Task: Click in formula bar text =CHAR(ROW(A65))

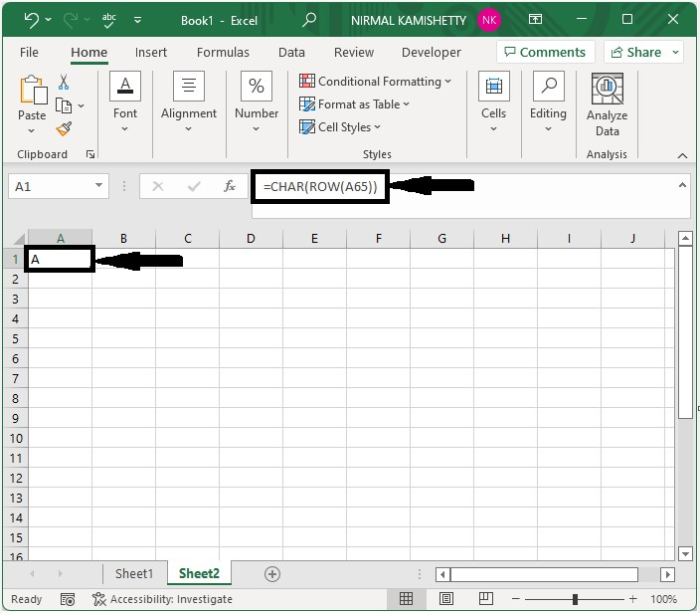Action: pyautogui.click(x=320, y=186)
